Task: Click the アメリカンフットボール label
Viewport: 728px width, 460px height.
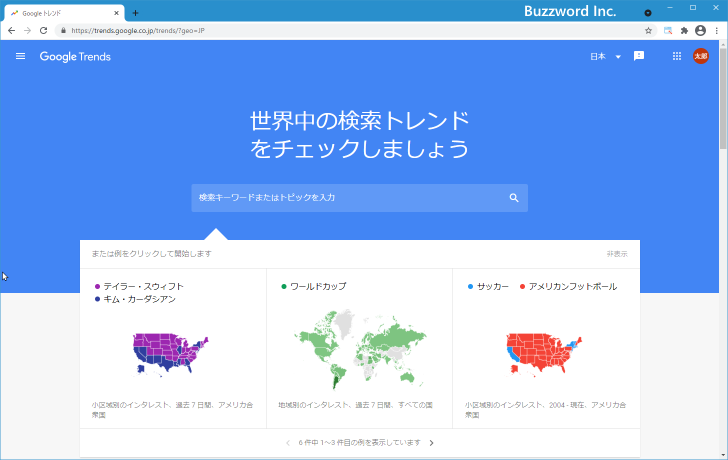Action: (572, 286)
